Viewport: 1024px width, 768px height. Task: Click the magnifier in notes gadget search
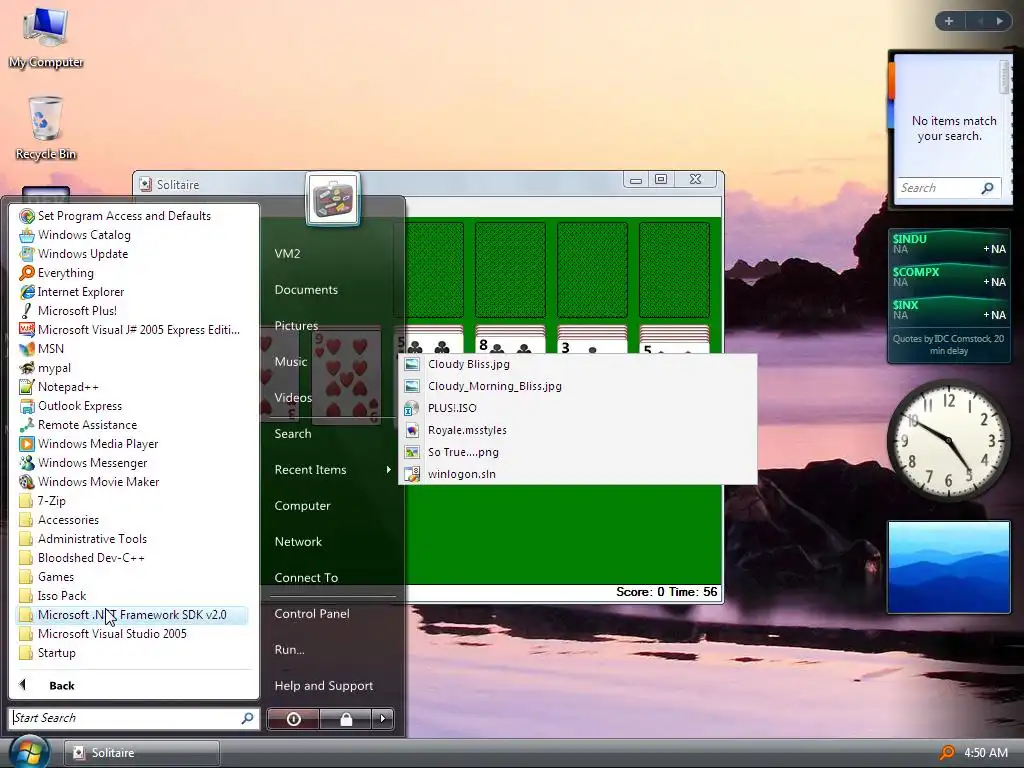(x=987, y=188)
